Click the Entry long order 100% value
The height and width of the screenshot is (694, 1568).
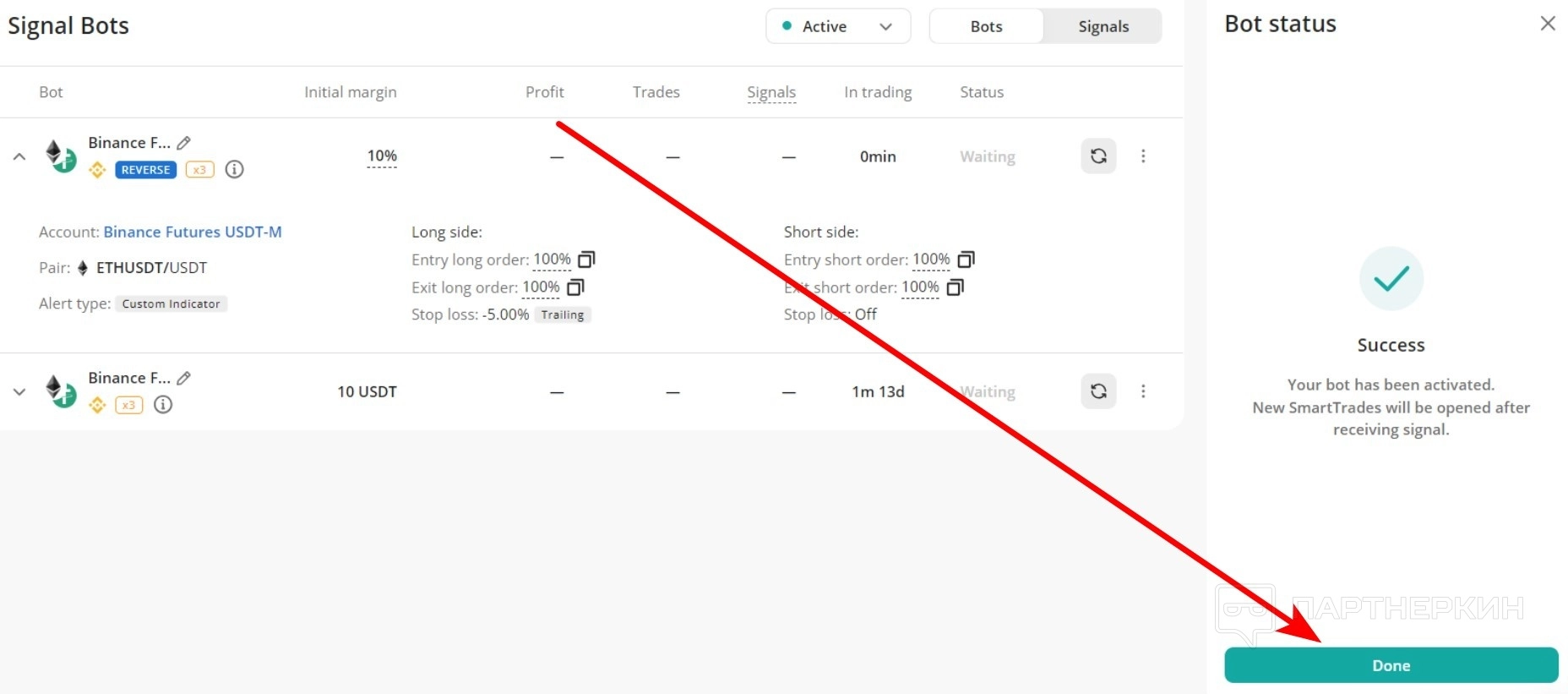click(x=552, y=260)
